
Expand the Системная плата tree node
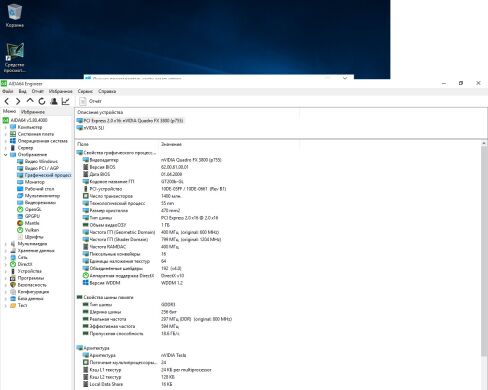(x=5, y=134)
